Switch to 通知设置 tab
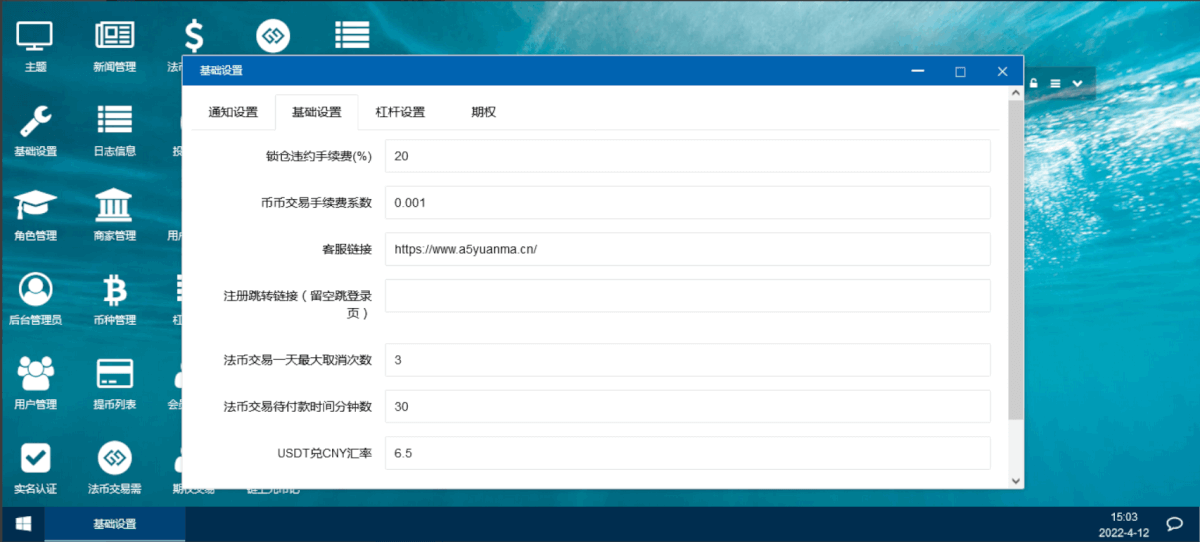This screenshot has height=542, width=1200. pos(233,112)
